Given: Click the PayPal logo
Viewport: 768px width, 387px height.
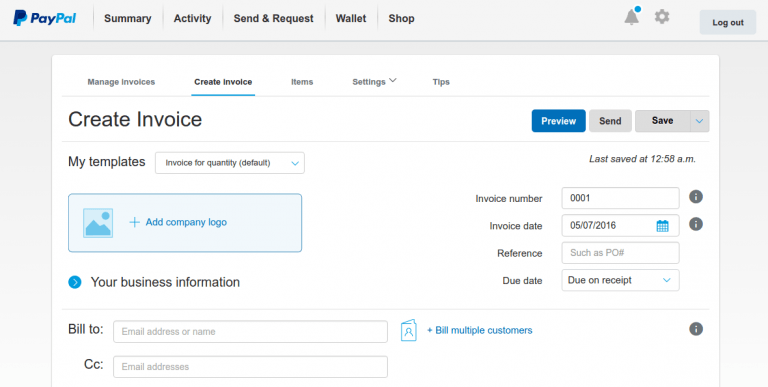Looking at the screenshot, I should [45, 18].
